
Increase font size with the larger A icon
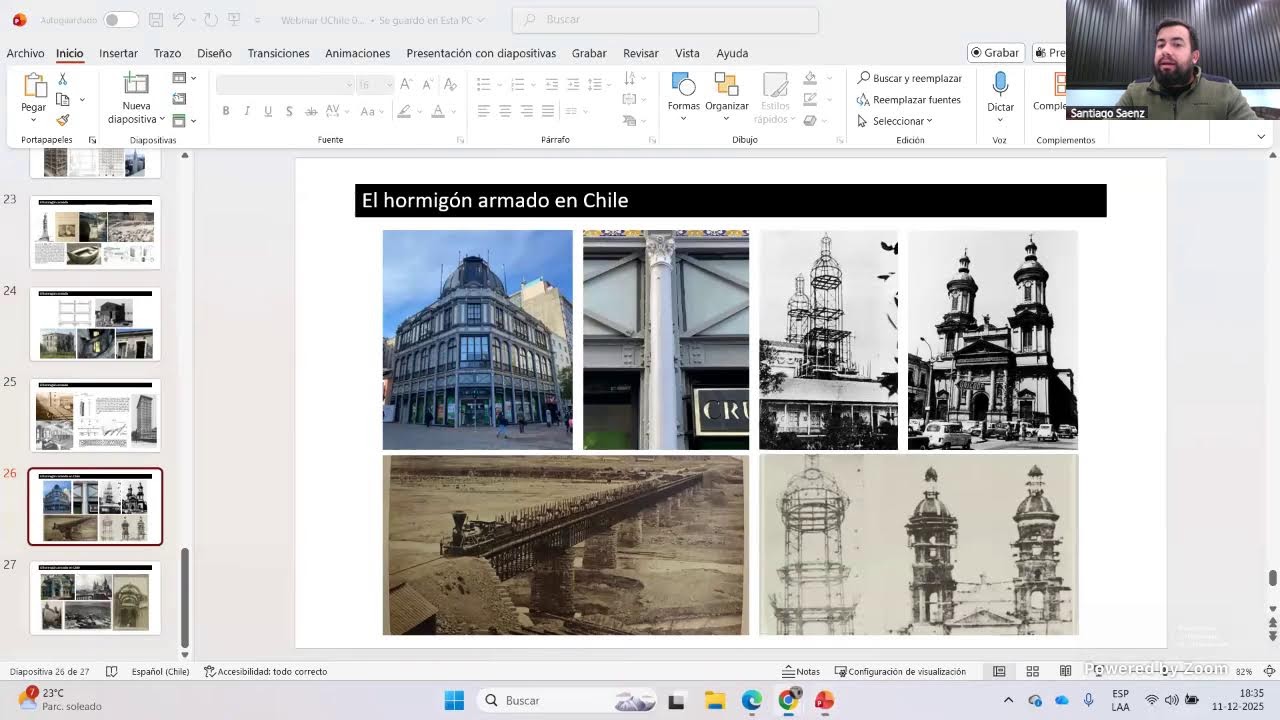(x=406, y=85)
